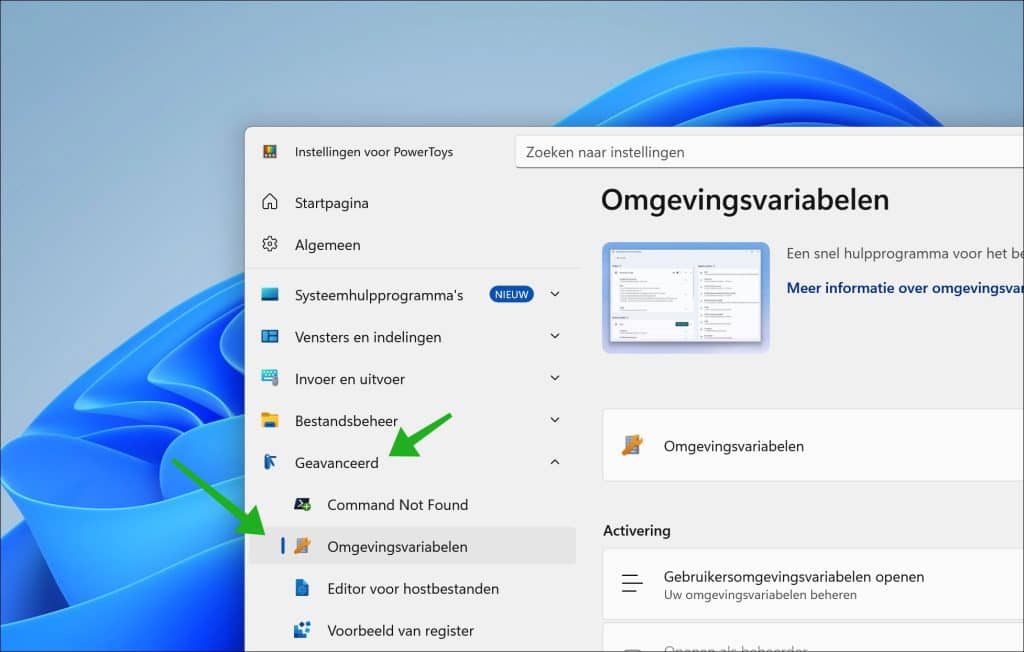Click the Invoer en uitvoer label
1024x652 pixels.
[x=349, y=379]
